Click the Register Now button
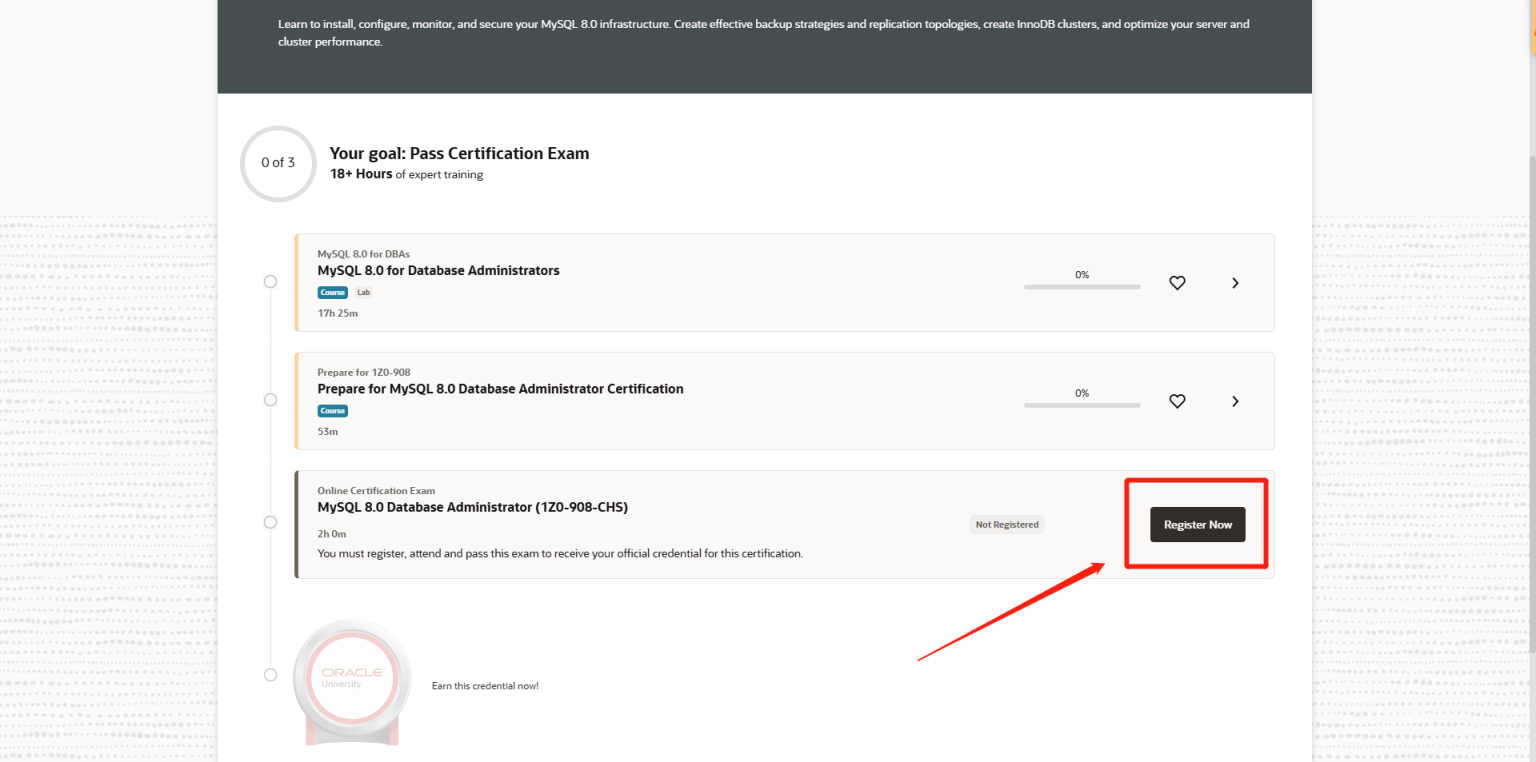Viewport: 1536px width, 762px height. click(x=1197, y=524)
